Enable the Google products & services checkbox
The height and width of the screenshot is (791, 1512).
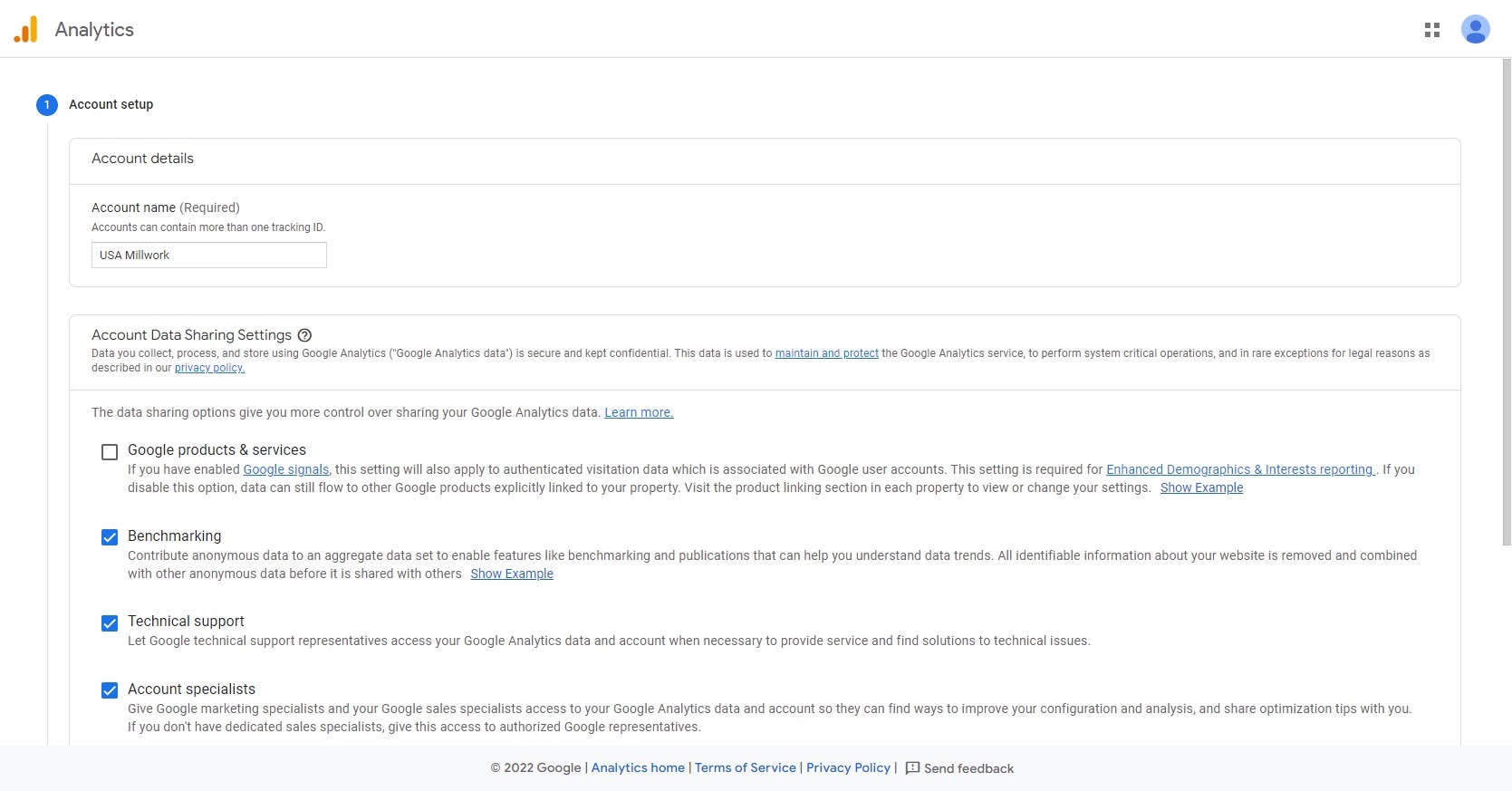tap(110, 452)
